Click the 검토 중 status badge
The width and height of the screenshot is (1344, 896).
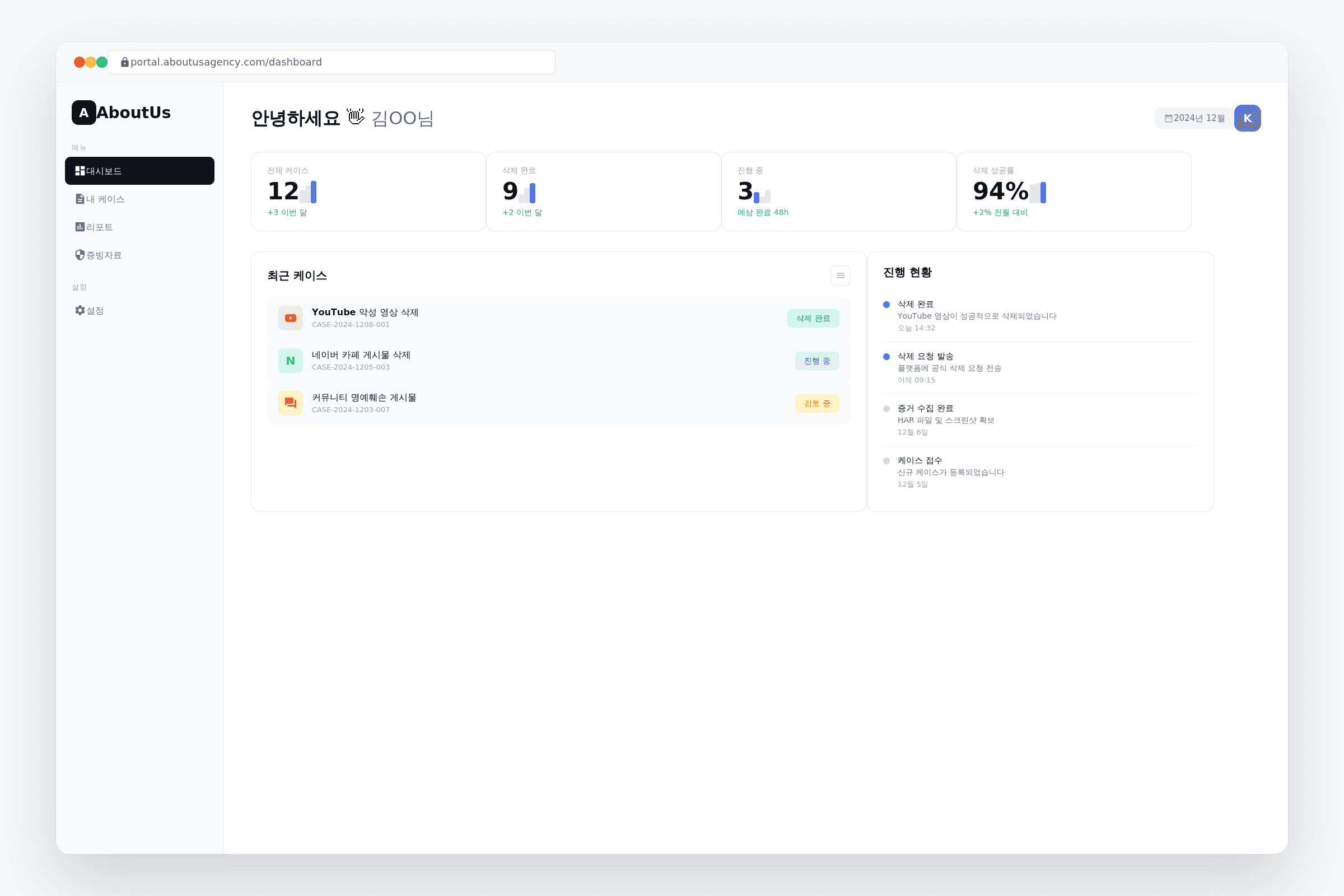[x=816, y=403]
